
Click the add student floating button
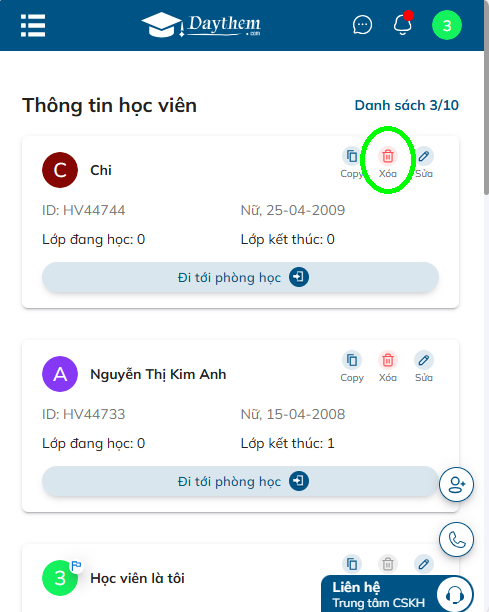456,485
